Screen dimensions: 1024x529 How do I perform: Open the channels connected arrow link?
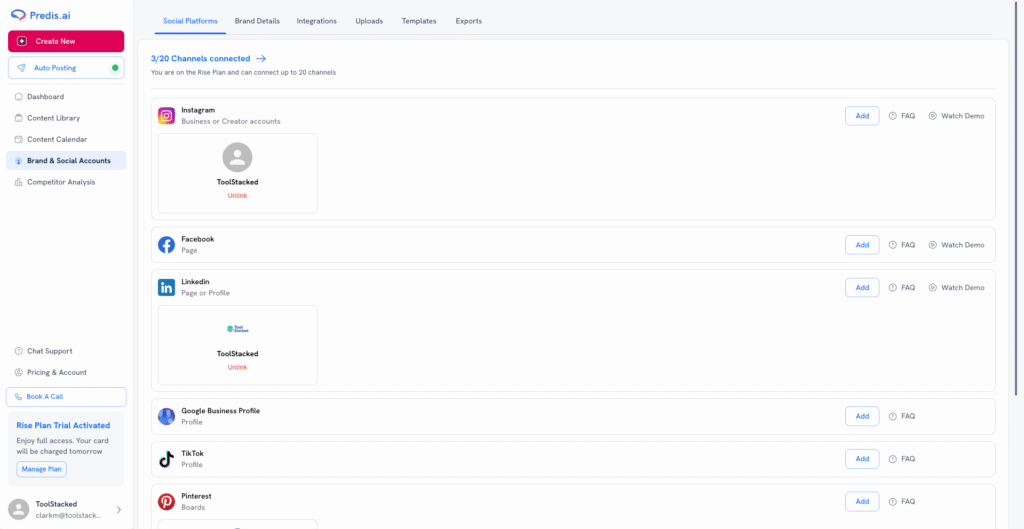261,59
